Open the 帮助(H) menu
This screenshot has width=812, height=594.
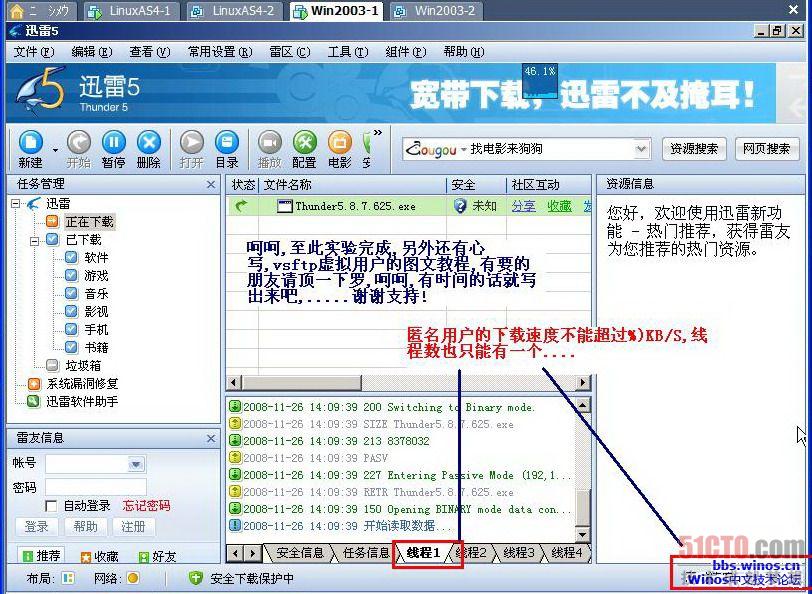464,52
